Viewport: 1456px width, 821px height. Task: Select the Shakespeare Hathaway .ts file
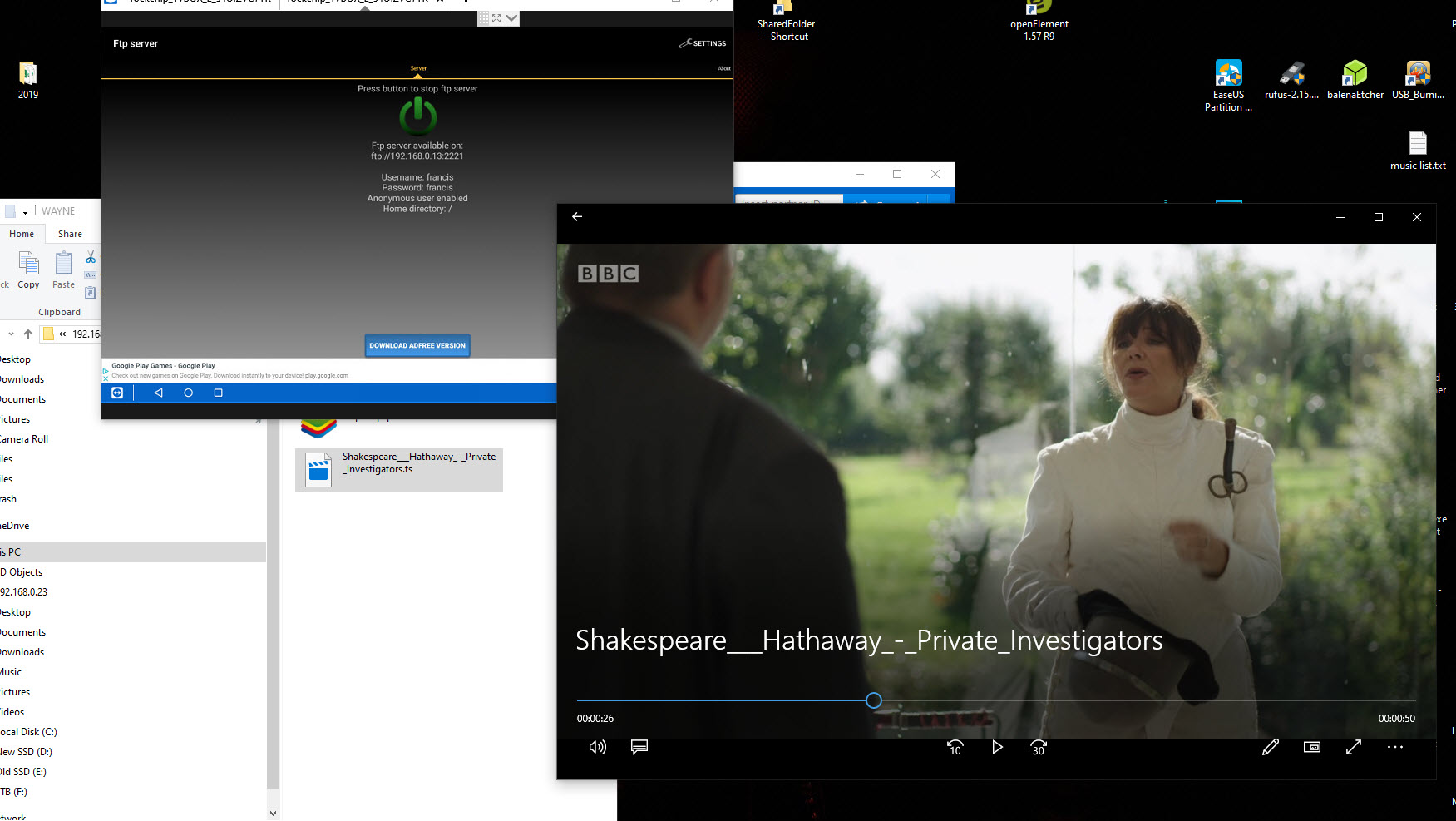[399, 469]
